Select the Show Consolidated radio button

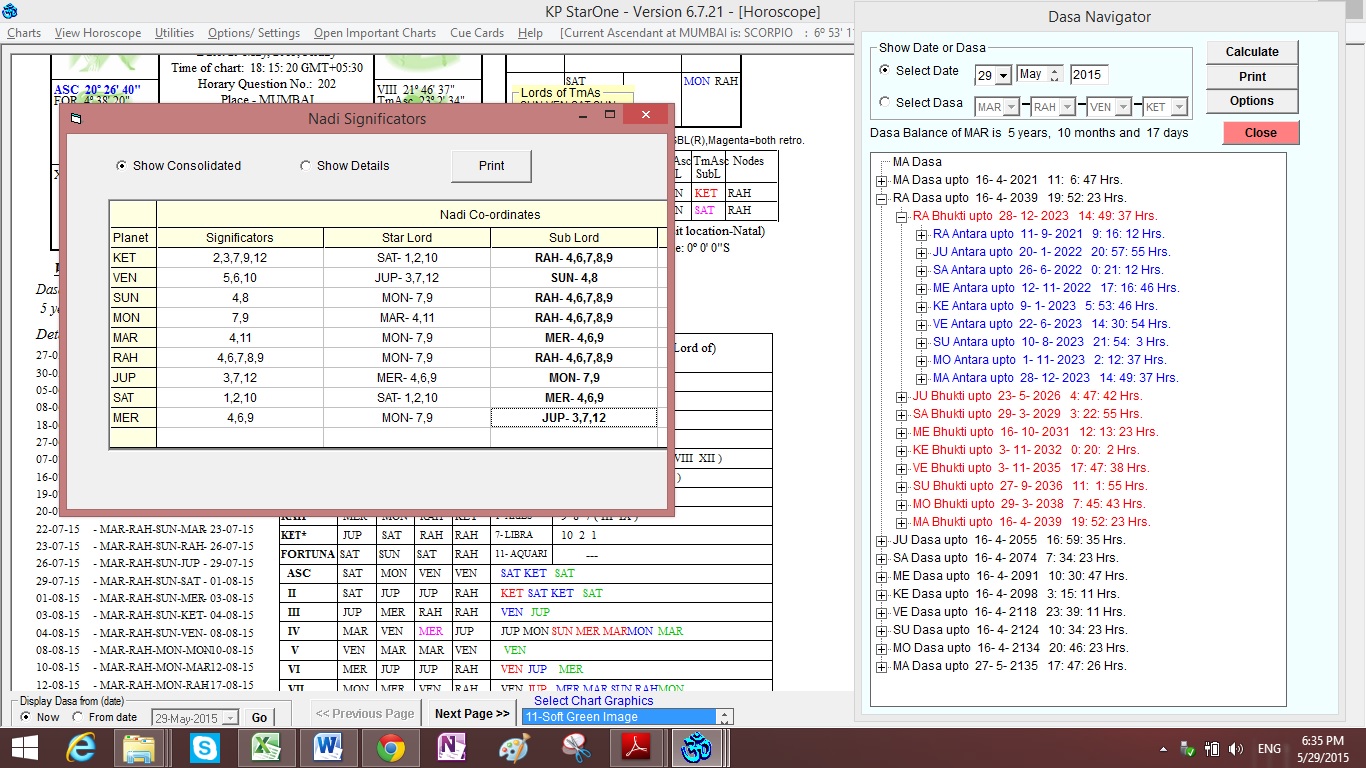coord(122,166)
